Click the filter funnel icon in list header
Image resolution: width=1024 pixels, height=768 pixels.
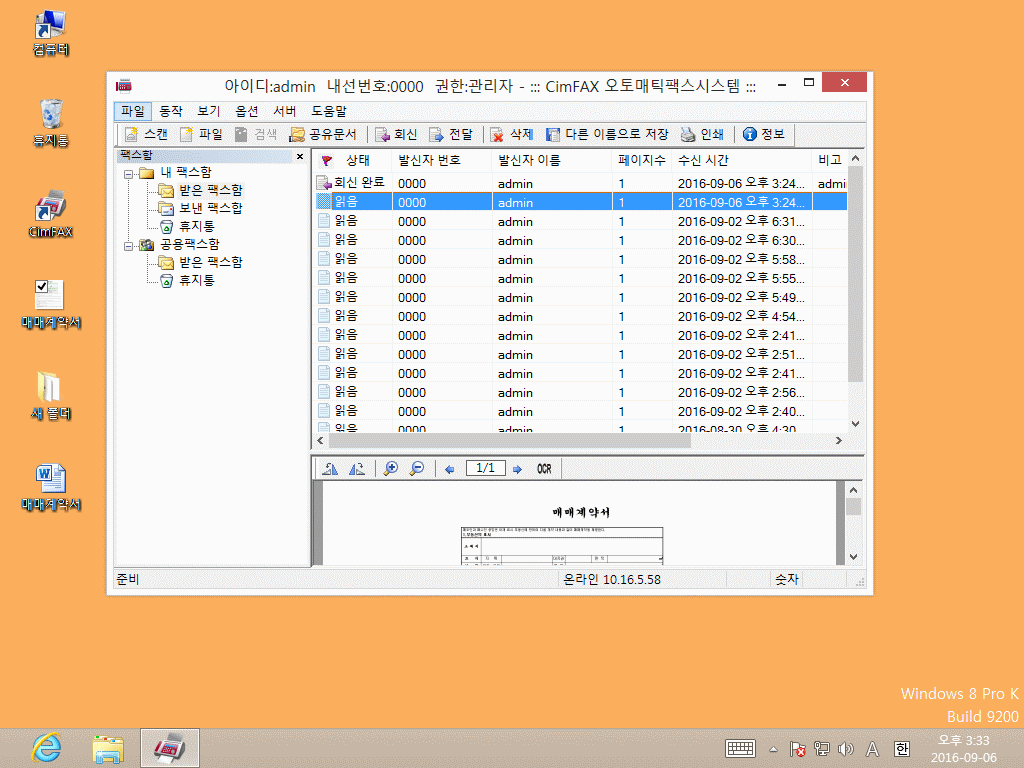click(x=327, y=161)
